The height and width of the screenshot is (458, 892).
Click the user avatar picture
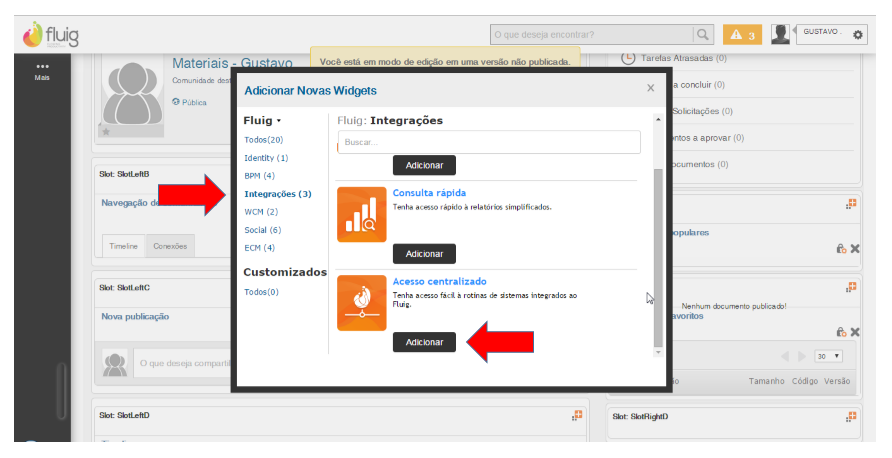pos(780,34)
